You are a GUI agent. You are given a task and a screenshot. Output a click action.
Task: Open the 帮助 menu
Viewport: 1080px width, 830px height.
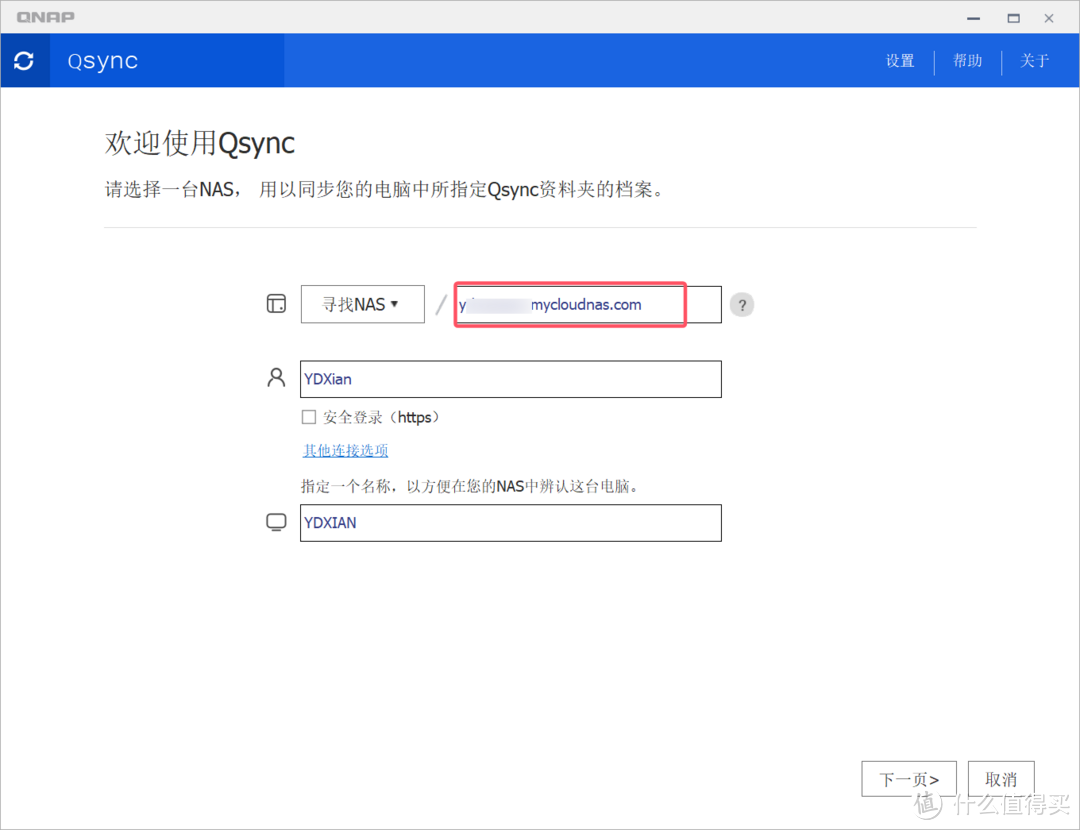pyautogui.click(x=967, y=61)
